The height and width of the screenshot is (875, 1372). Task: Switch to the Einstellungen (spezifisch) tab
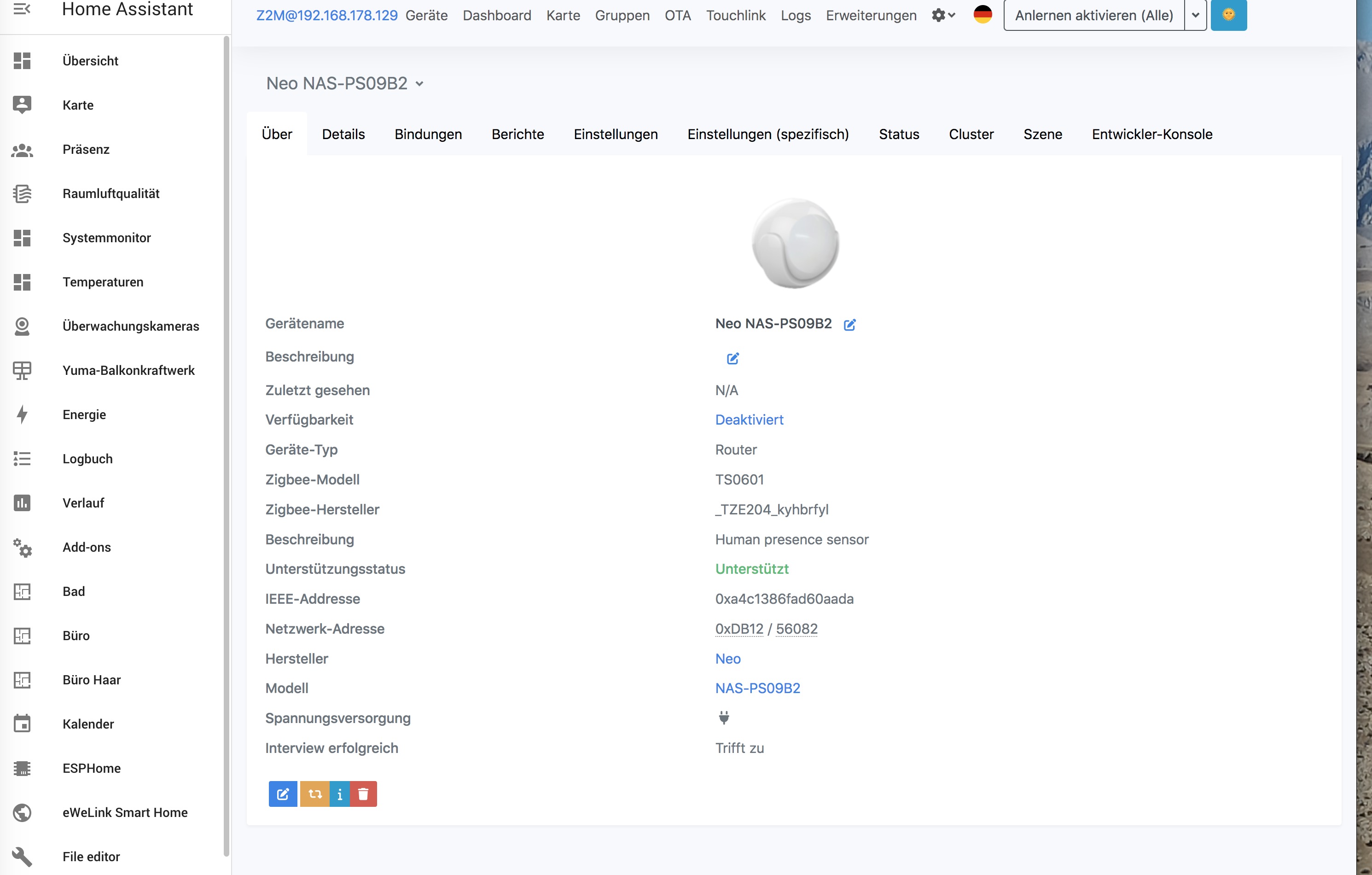click(767, 134)
